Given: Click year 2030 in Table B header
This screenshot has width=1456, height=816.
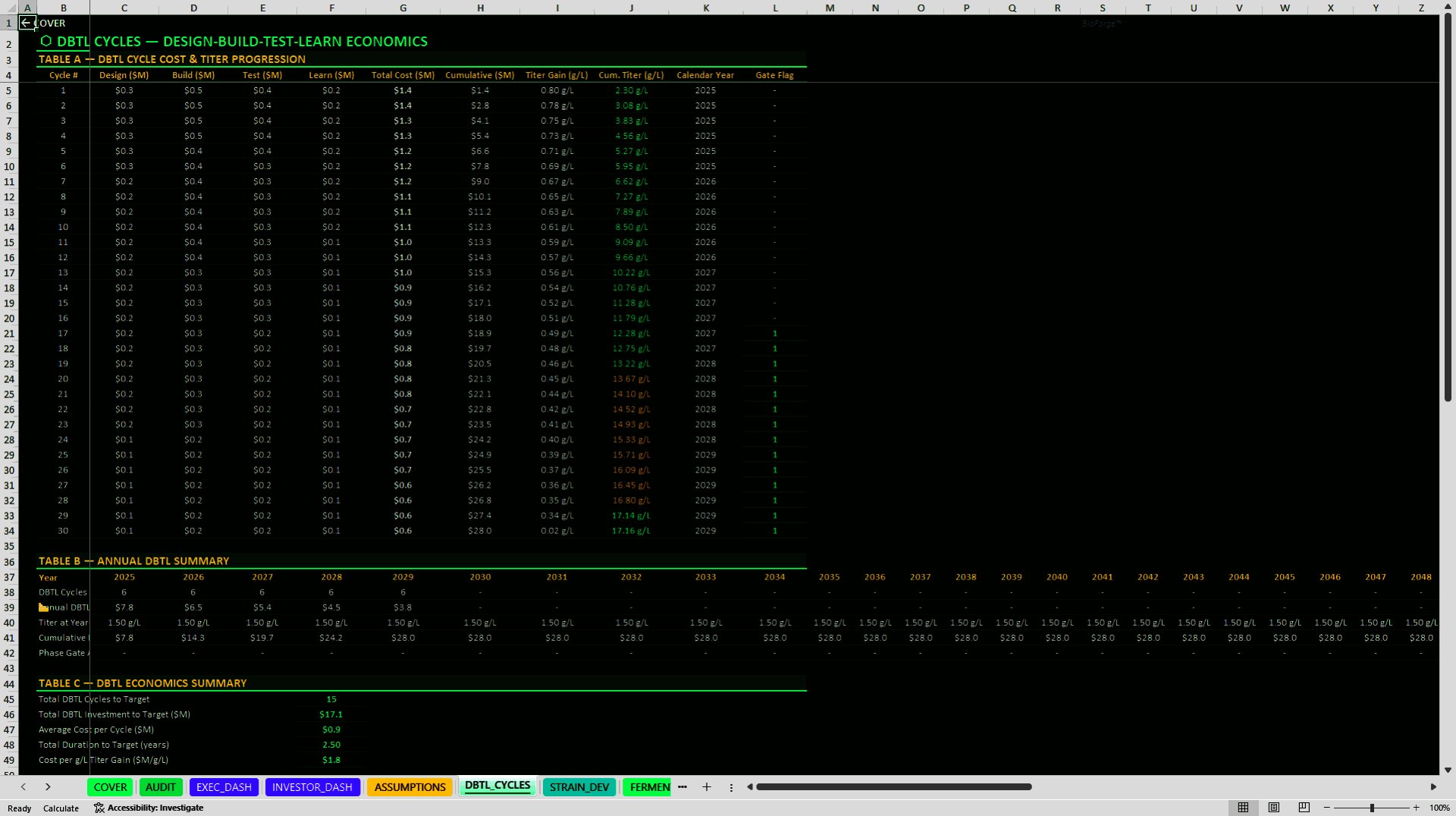Looking at the screenshot, I should coord(480,577).
